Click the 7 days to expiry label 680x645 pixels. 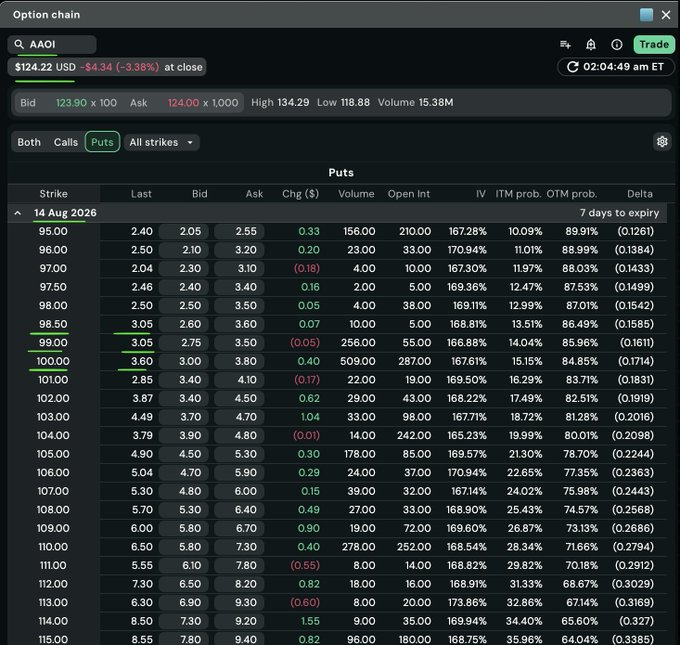[619, 213]
